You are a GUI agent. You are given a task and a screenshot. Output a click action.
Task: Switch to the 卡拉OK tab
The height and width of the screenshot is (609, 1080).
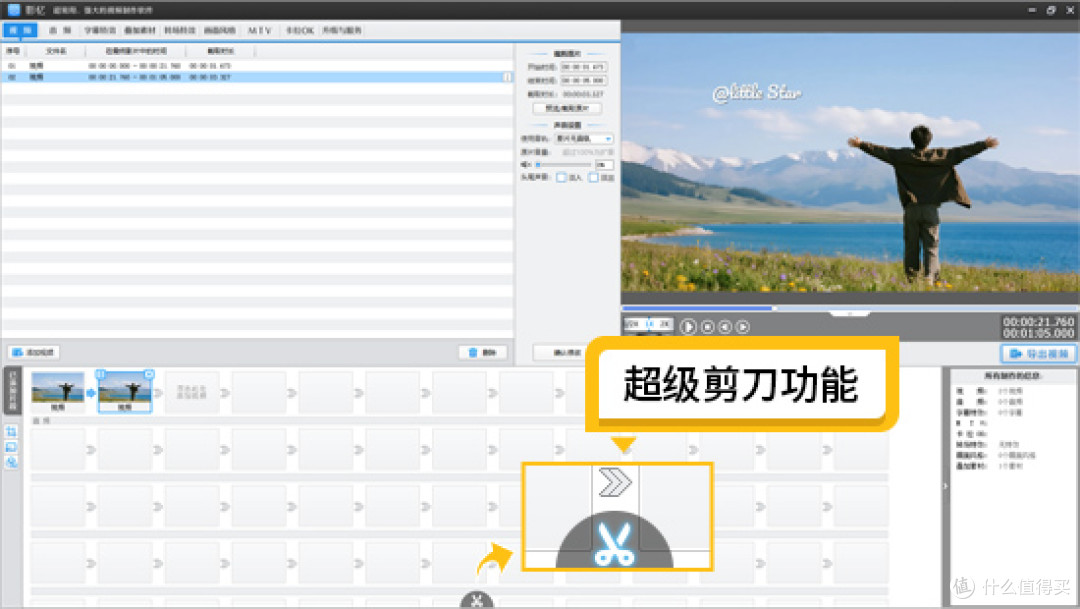300,30
